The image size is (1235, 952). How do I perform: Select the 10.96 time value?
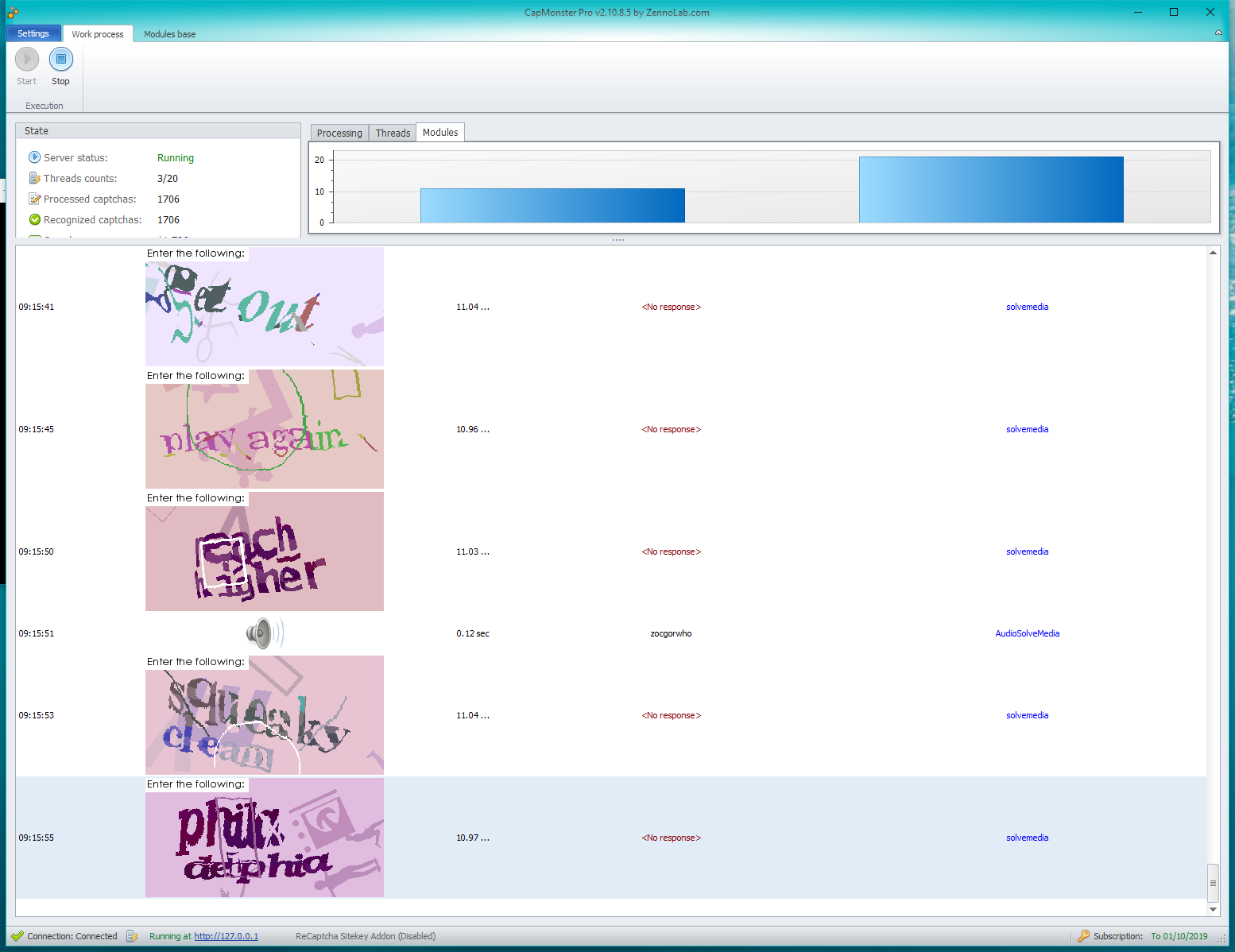[472, 429]
